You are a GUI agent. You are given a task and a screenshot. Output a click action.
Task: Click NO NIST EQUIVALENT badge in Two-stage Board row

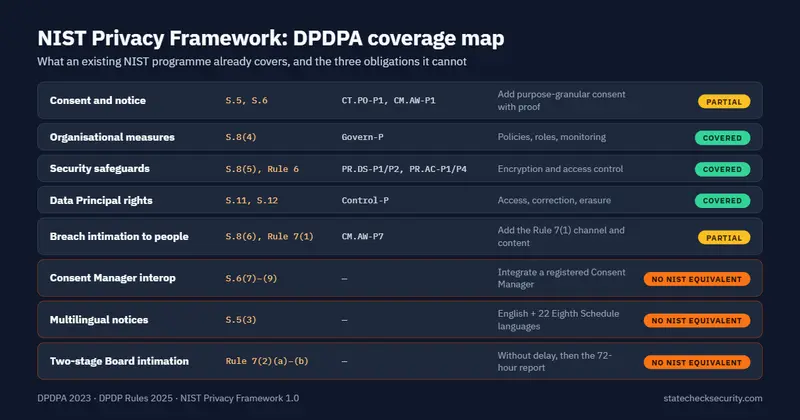[697, 362]
